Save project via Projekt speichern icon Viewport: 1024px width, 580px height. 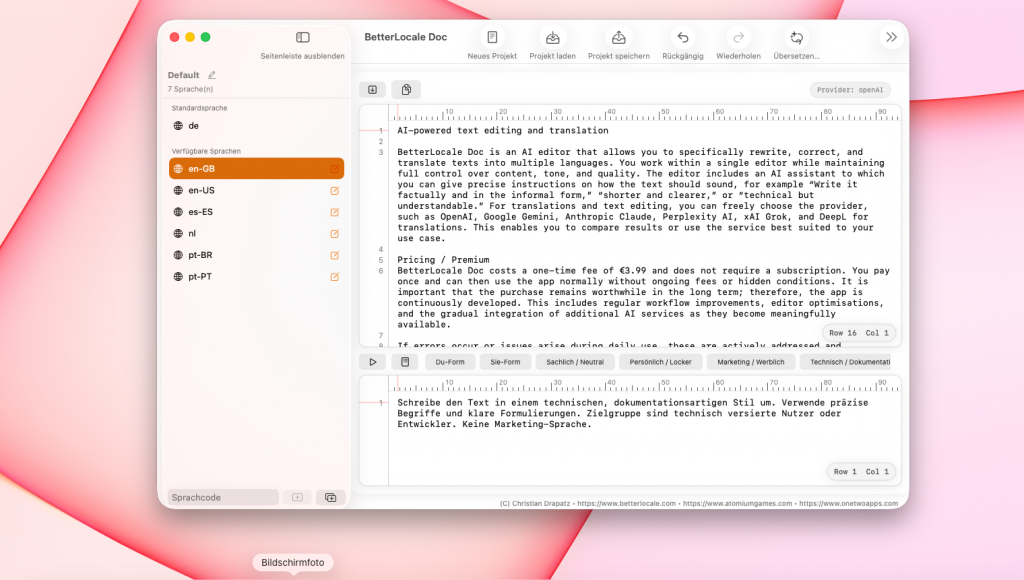(x=618, y=38)
